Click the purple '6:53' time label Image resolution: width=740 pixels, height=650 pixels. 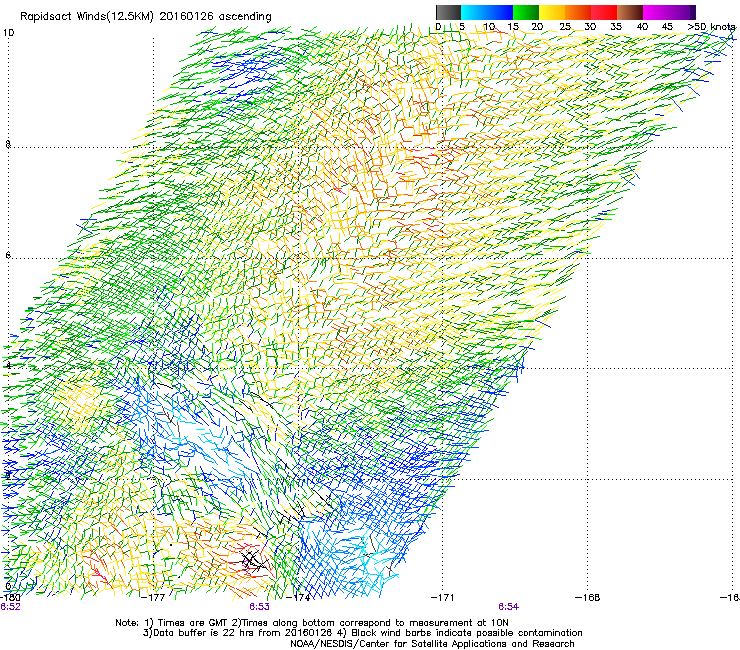tap(260, 607)
